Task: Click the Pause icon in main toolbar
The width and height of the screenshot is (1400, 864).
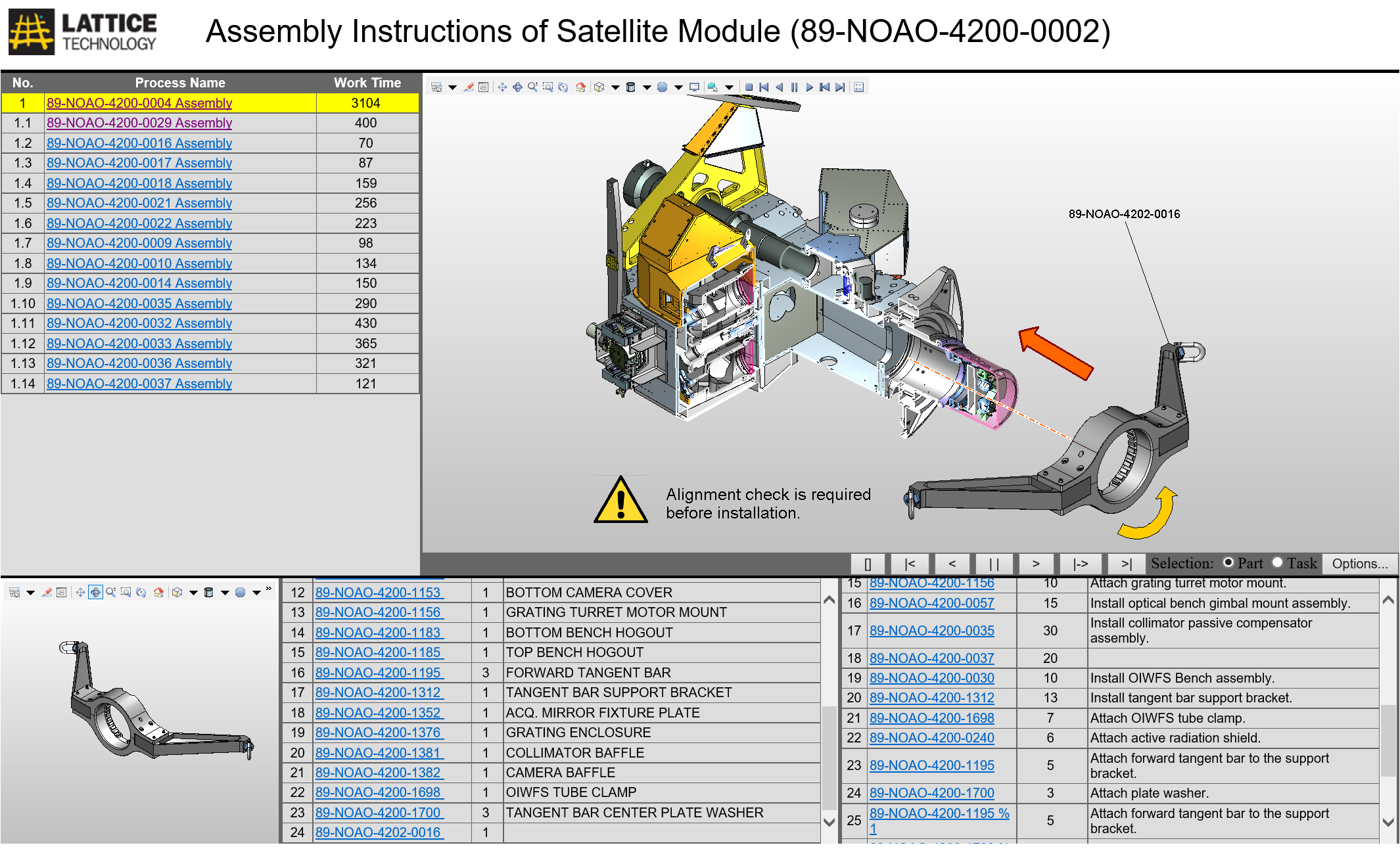Action: (x=794, y=87)
